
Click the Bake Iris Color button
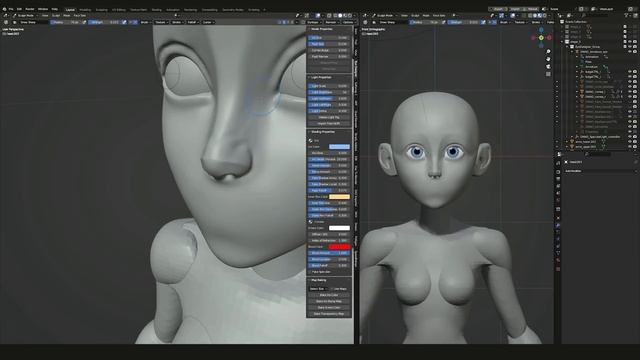(x=329, y=295)
